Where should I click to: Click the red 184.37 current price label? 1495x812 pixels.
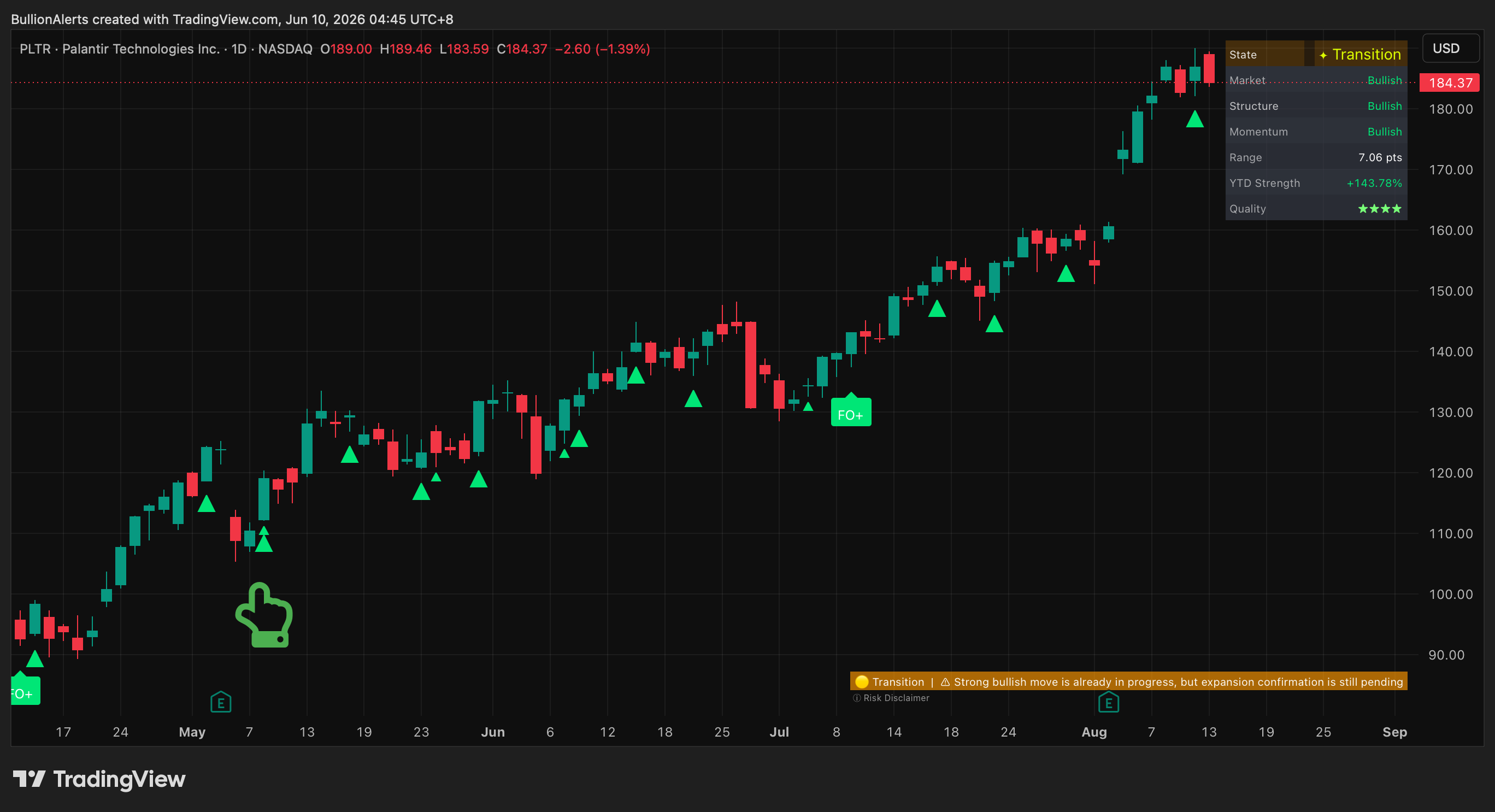pyautogui.click(x=1449, y=83)
